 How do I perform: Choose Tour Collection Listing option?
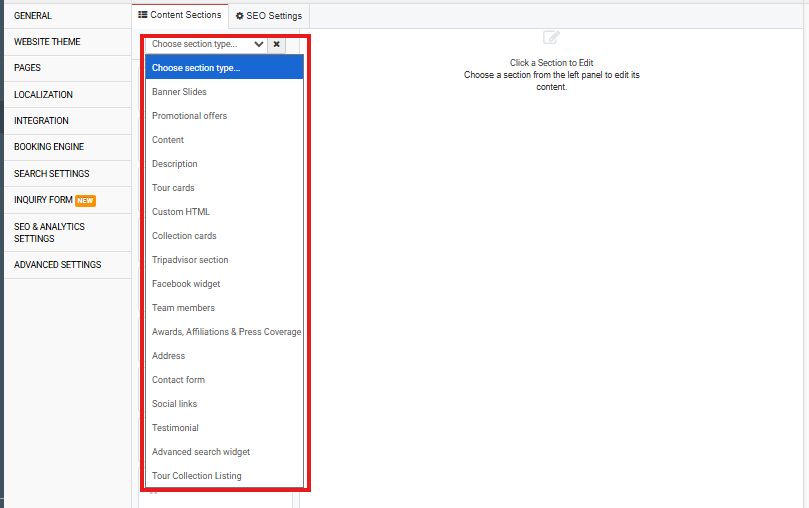197,476
